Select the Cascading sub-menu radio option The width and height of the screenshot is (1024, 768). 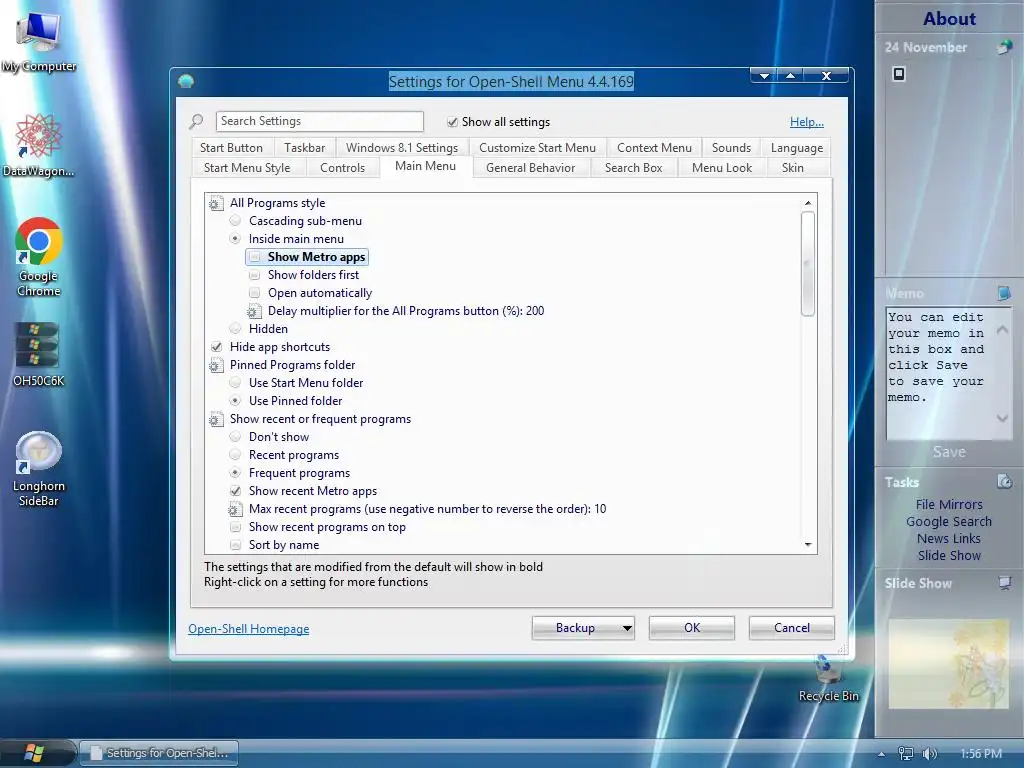[x=235, y=221]
